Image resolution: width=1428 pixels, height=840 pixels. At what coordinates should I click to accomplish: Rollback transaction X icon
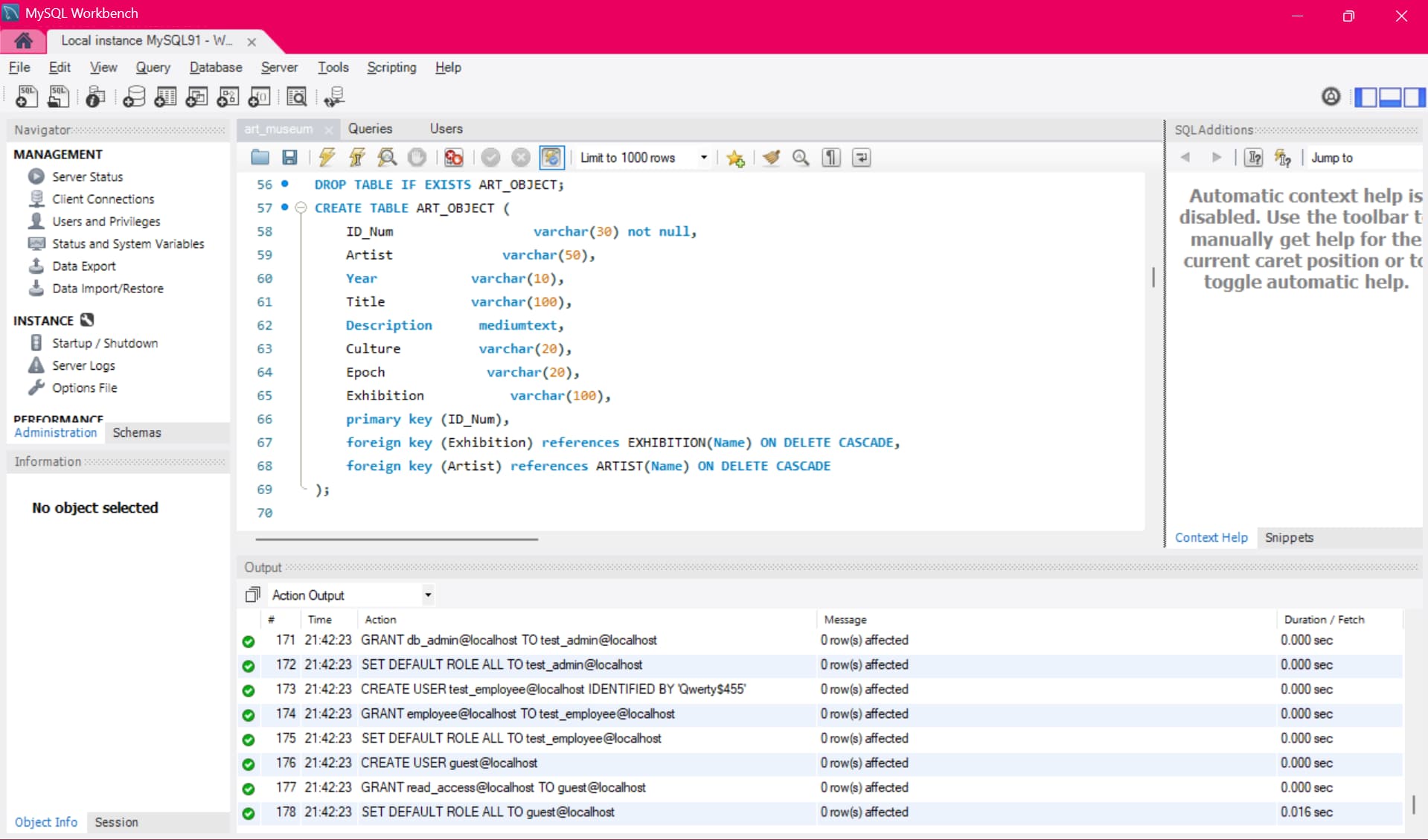pyautogui.click(x=521, y=157)
